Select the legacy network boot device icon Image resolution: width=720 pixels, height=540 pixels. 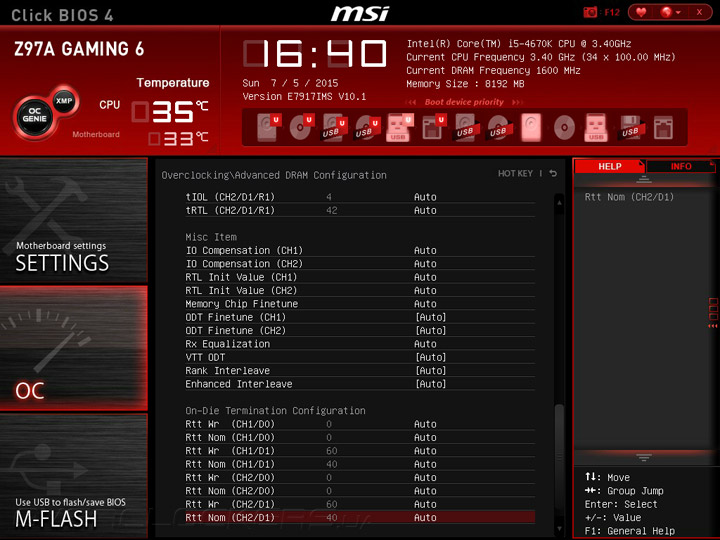point(663,127)
